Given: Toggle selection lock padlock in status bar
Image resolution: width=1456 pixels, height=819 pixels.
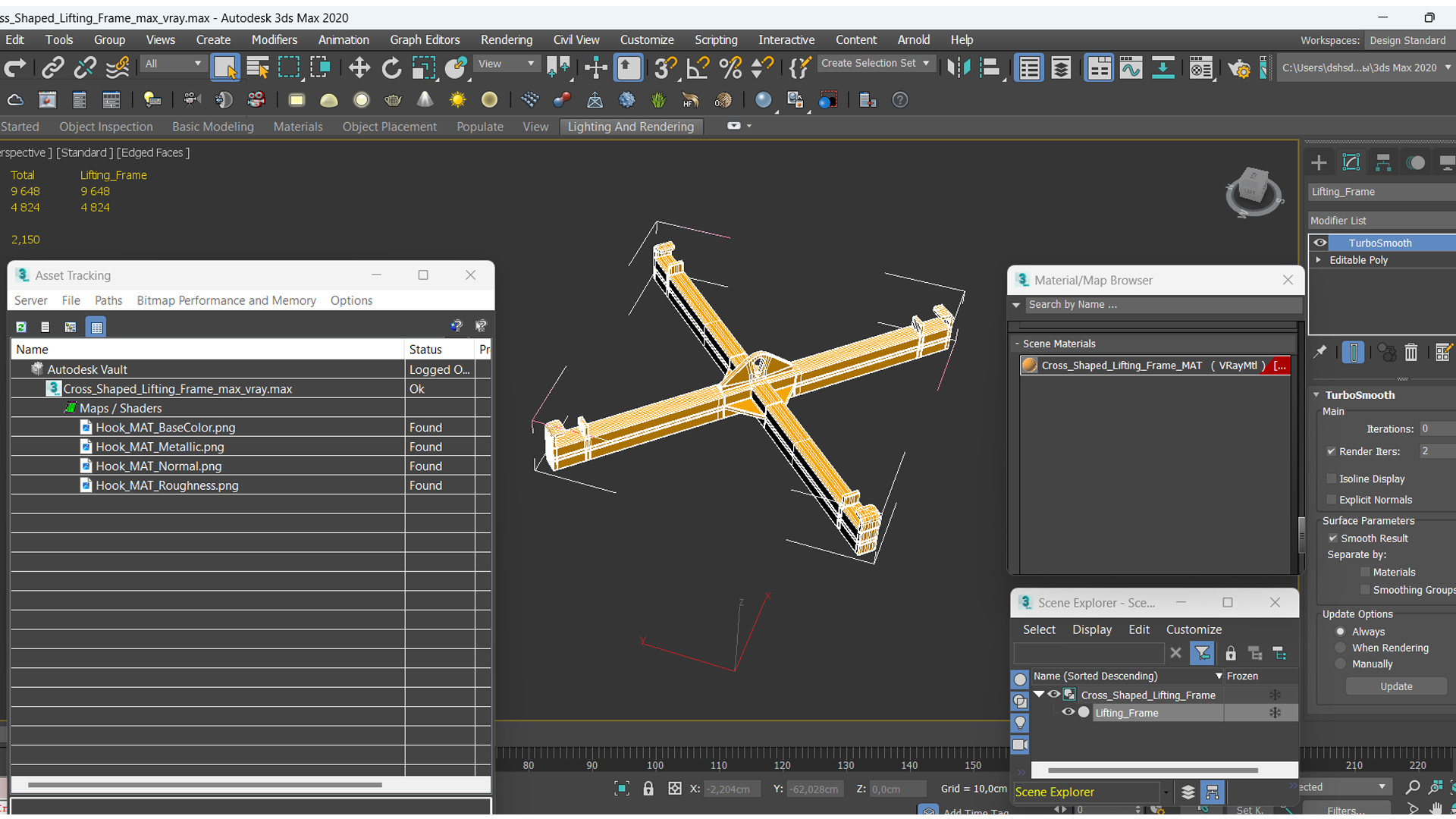Looking at the screenshot, I should (x=648, y=789).
